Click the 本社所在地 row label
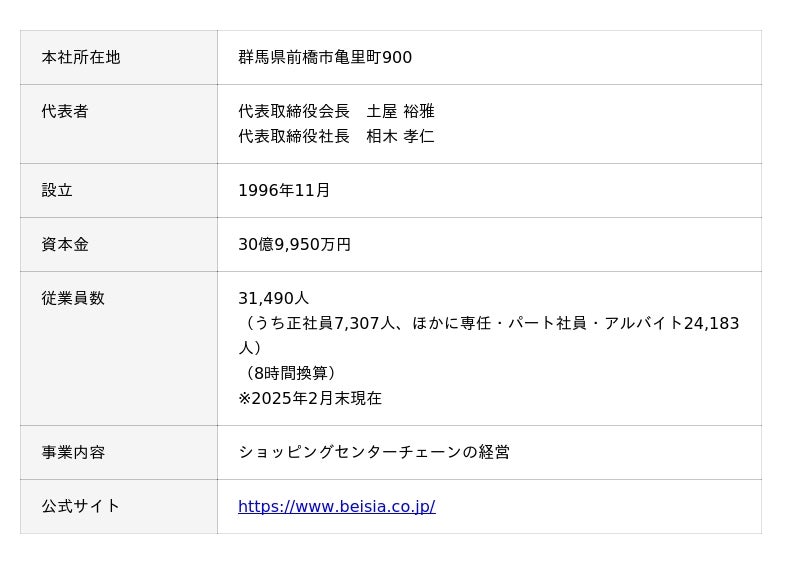 coord(81,57)
